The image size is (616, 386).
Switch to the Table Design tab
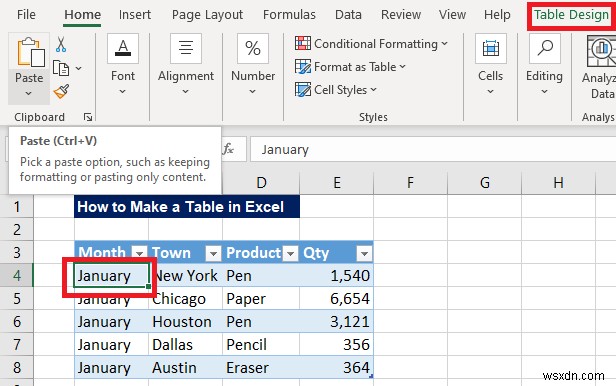coord(571,15)
